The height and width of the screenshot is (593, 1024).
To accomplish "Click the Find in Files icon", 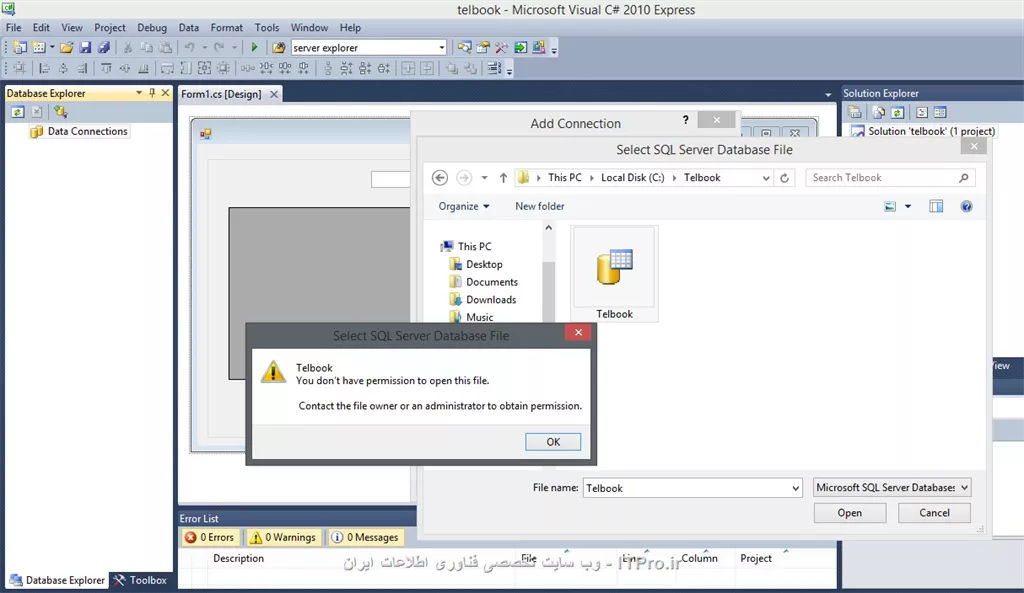I will coord(279,48).
